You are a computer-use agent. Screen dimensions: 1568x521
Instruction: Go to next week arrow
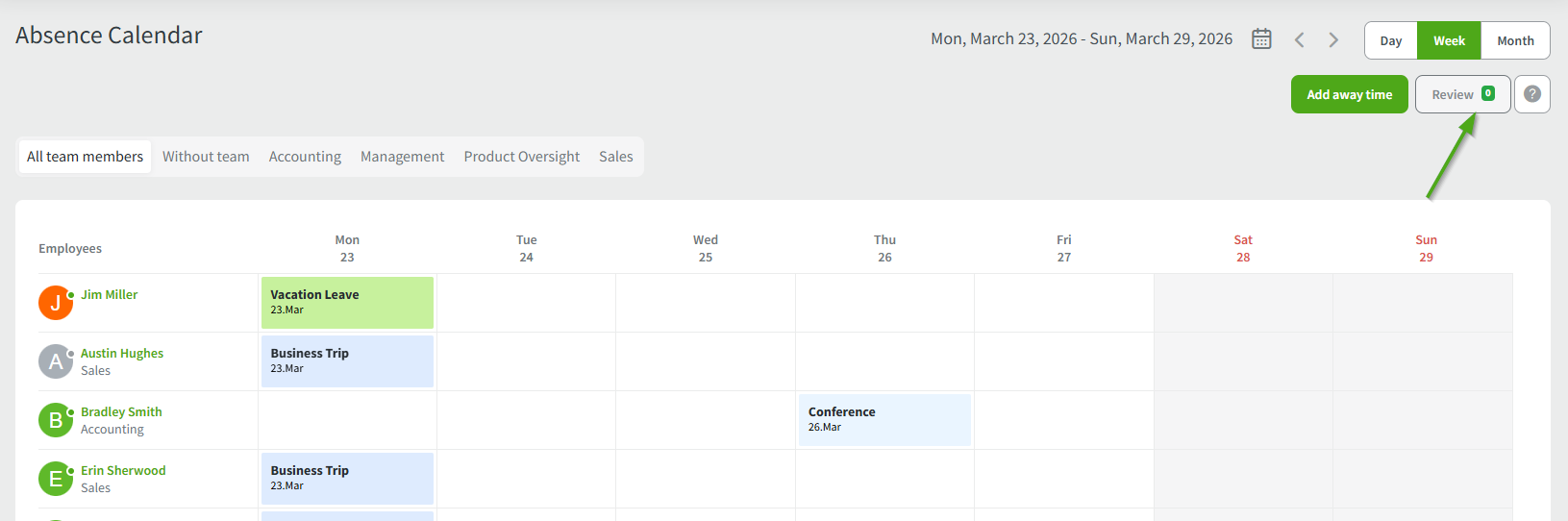tap(1333, 39)
